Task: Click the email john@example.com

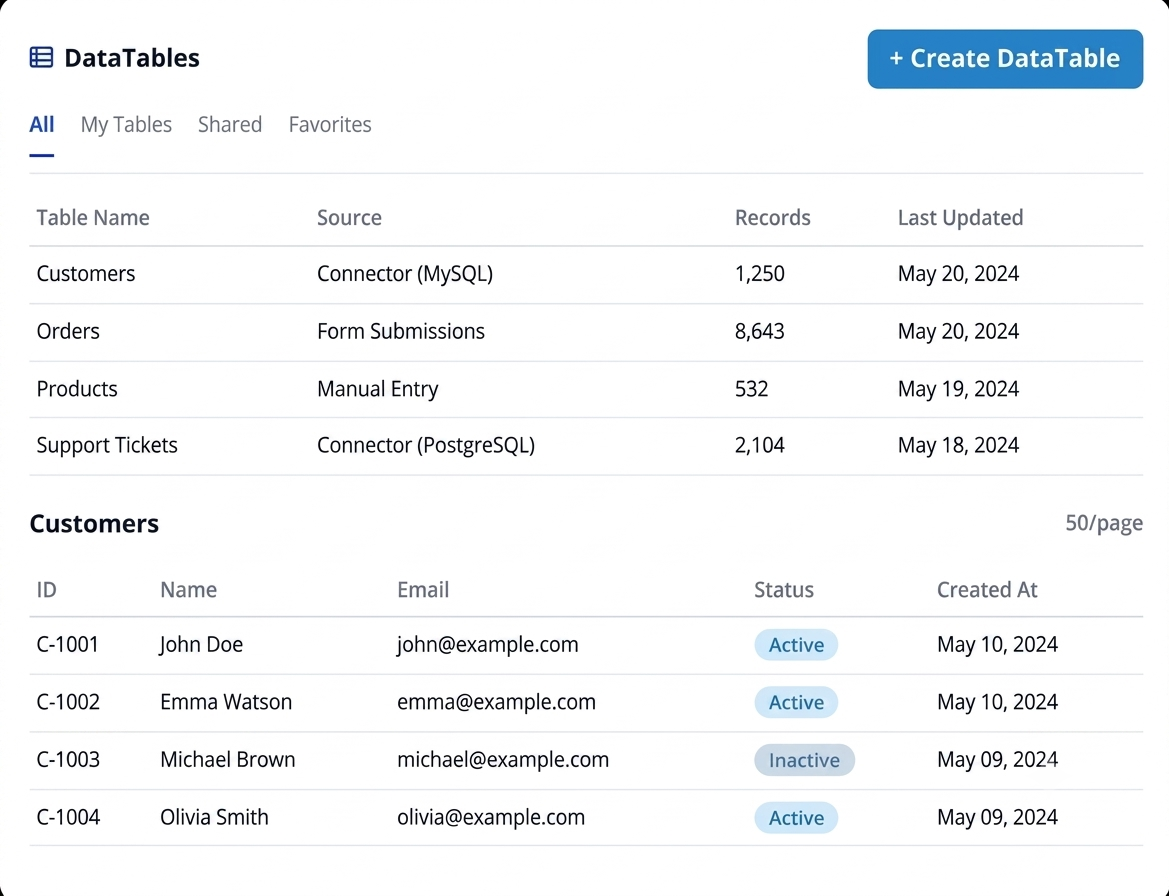Action: click(487, 644)
